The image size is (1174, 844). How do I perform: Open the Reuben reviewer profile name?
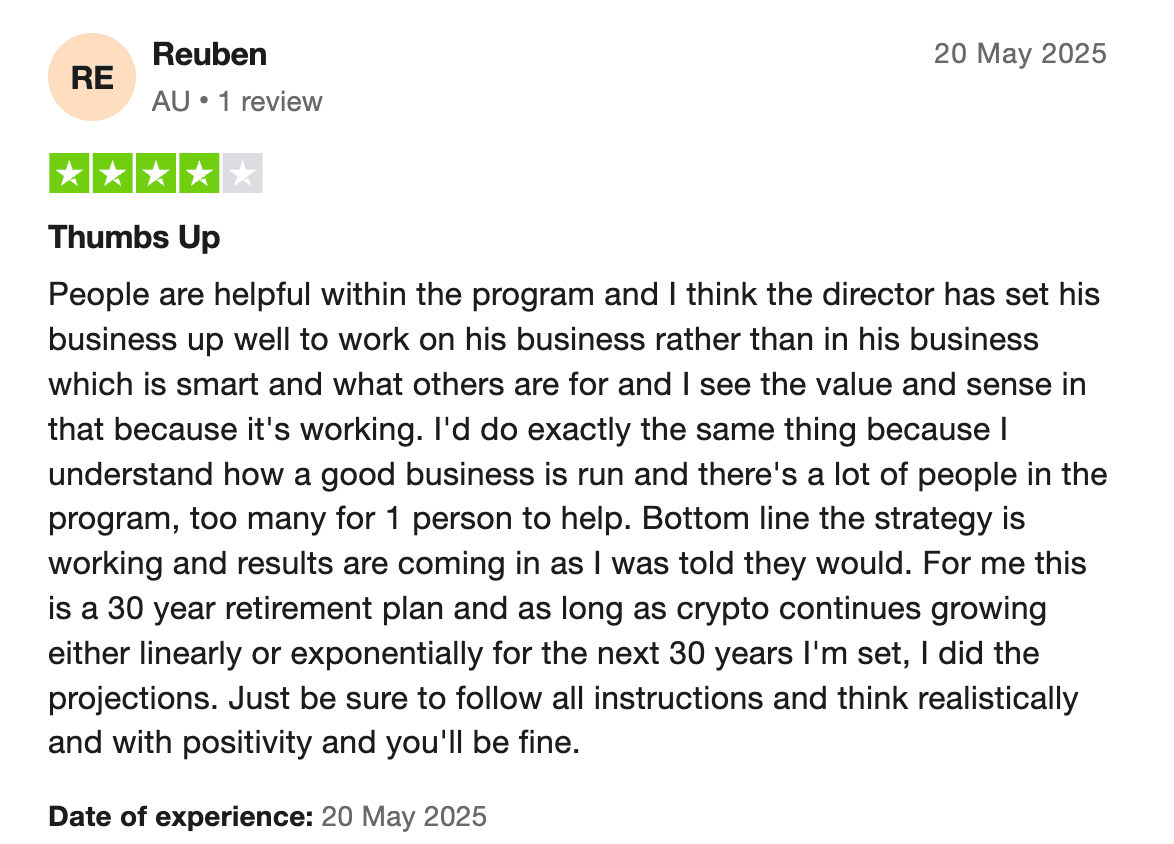pos(209,54)
